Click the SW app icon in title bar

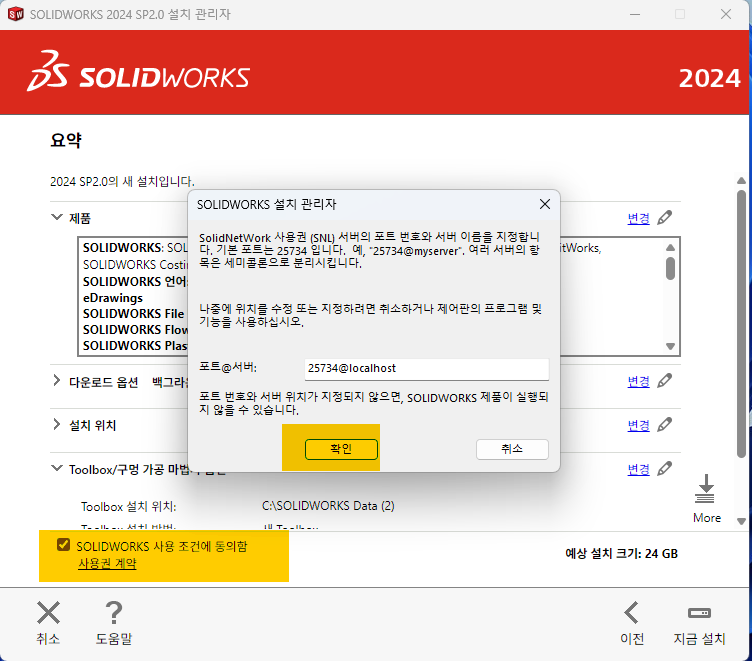pyautogui.click(x=15, y=14)
